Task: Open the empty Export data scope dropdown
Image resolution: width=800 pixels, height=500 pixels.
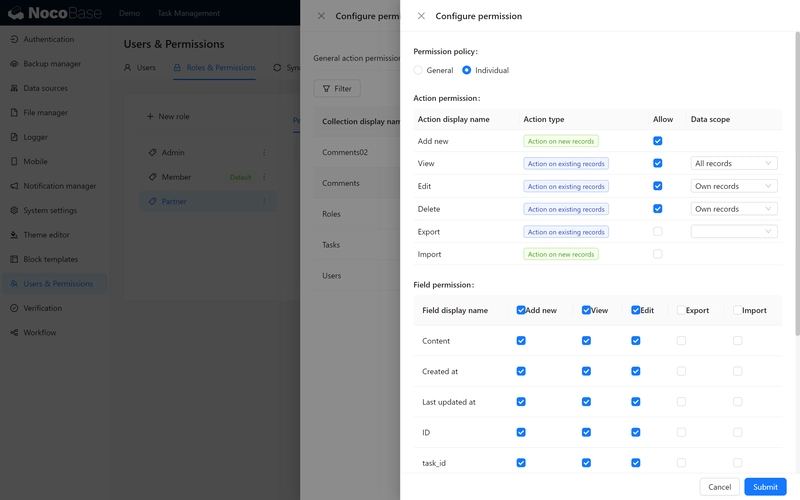Action: (734, 232)
